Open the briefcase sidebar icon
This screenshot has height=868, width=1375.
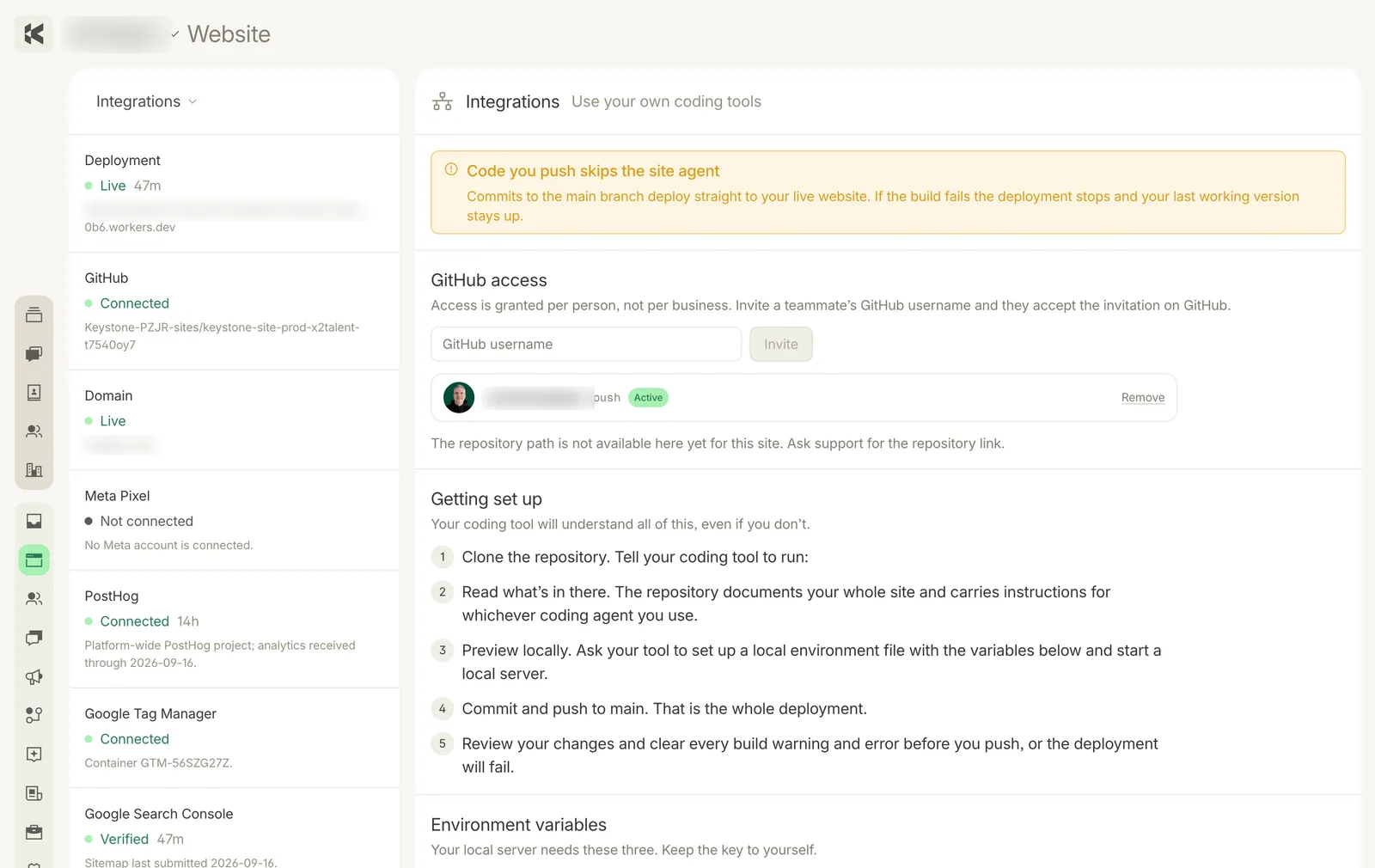pos(34,832)
